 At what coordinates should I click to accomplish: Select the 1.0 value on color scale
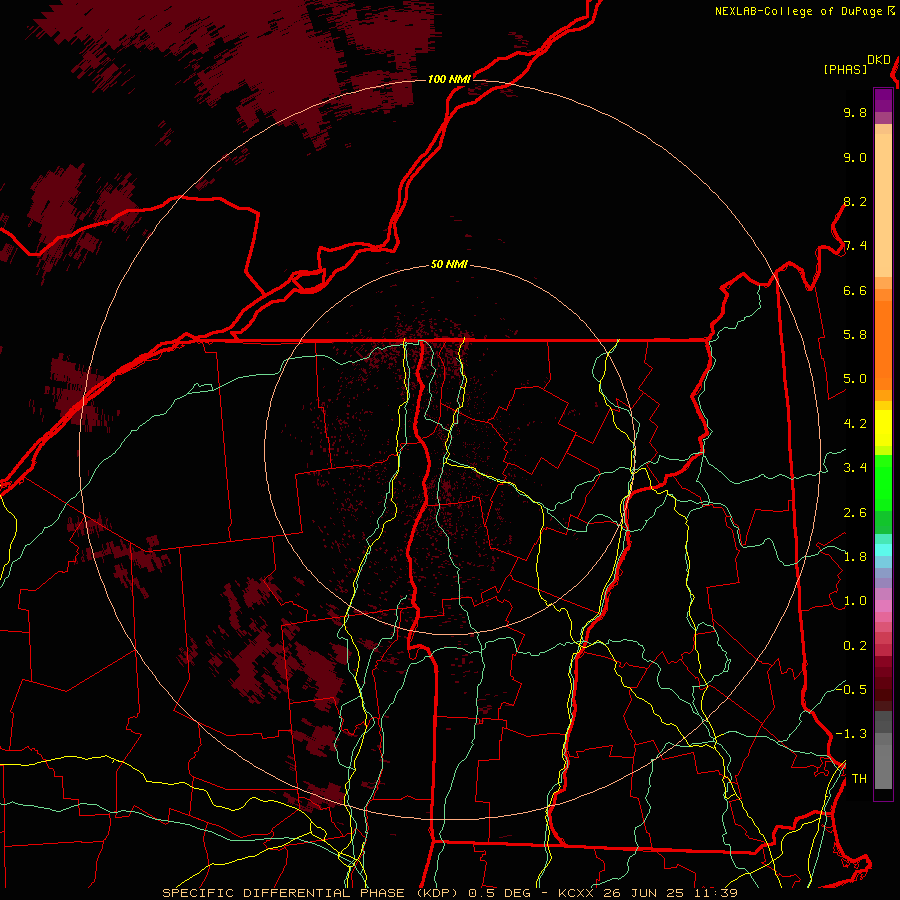coord(855,601)
